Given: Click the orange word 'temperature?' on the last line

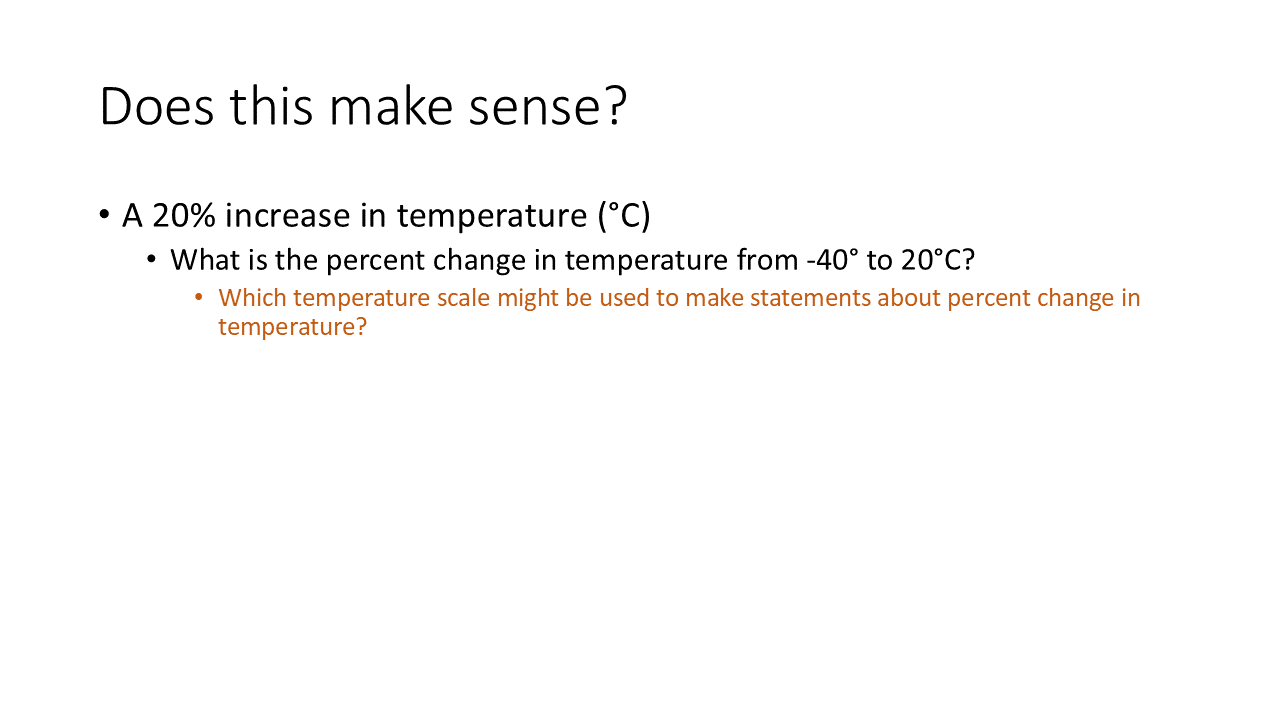Looking at the screenshot, I should click(293, 327).
